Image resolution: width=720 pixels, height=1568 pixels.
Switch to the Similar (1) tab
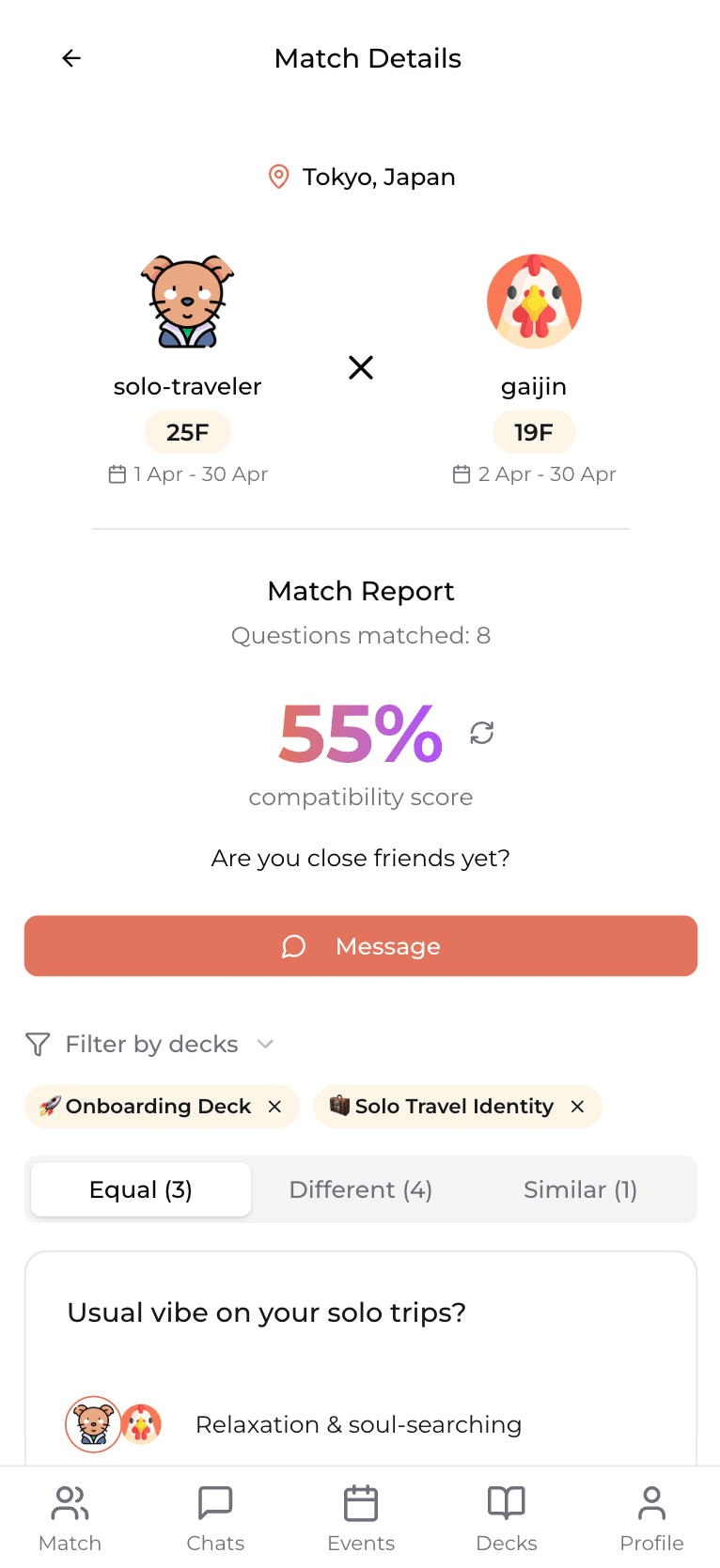(x=580, y=1188)
